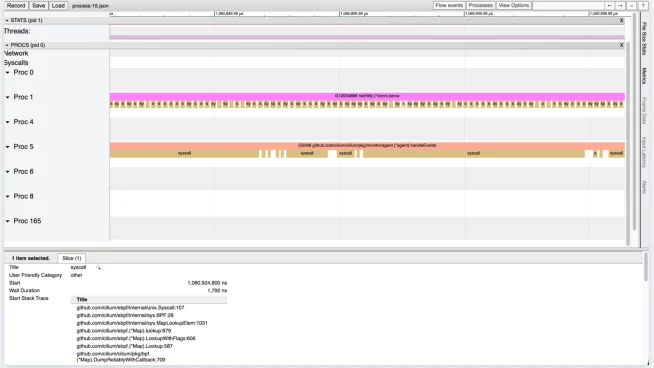
Task: Click the timeline vertical scrollbar
Action: [x=634, y=121]
